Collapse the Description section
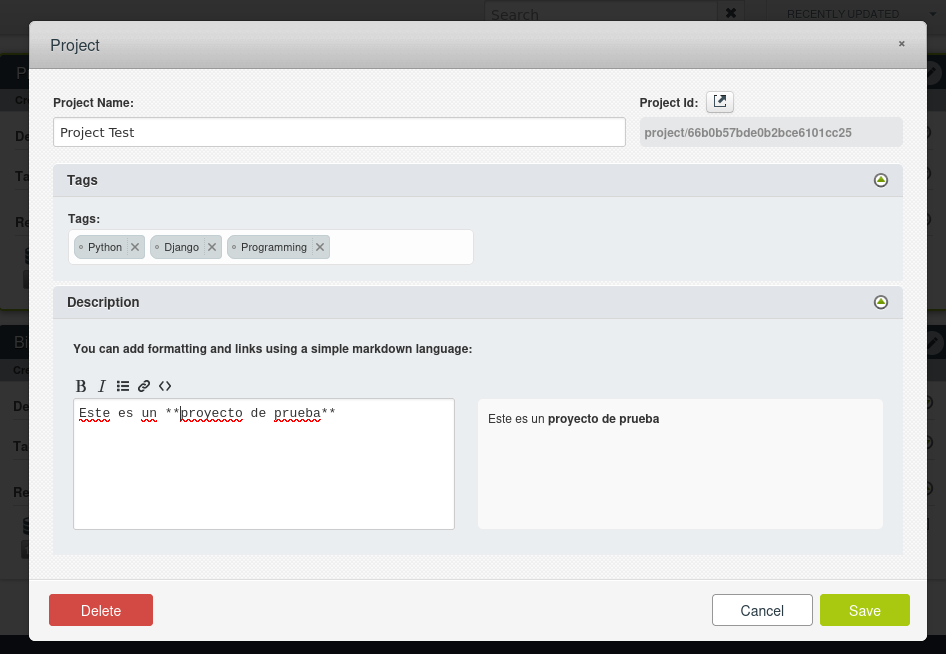946x654 pixels. point(880,302)
